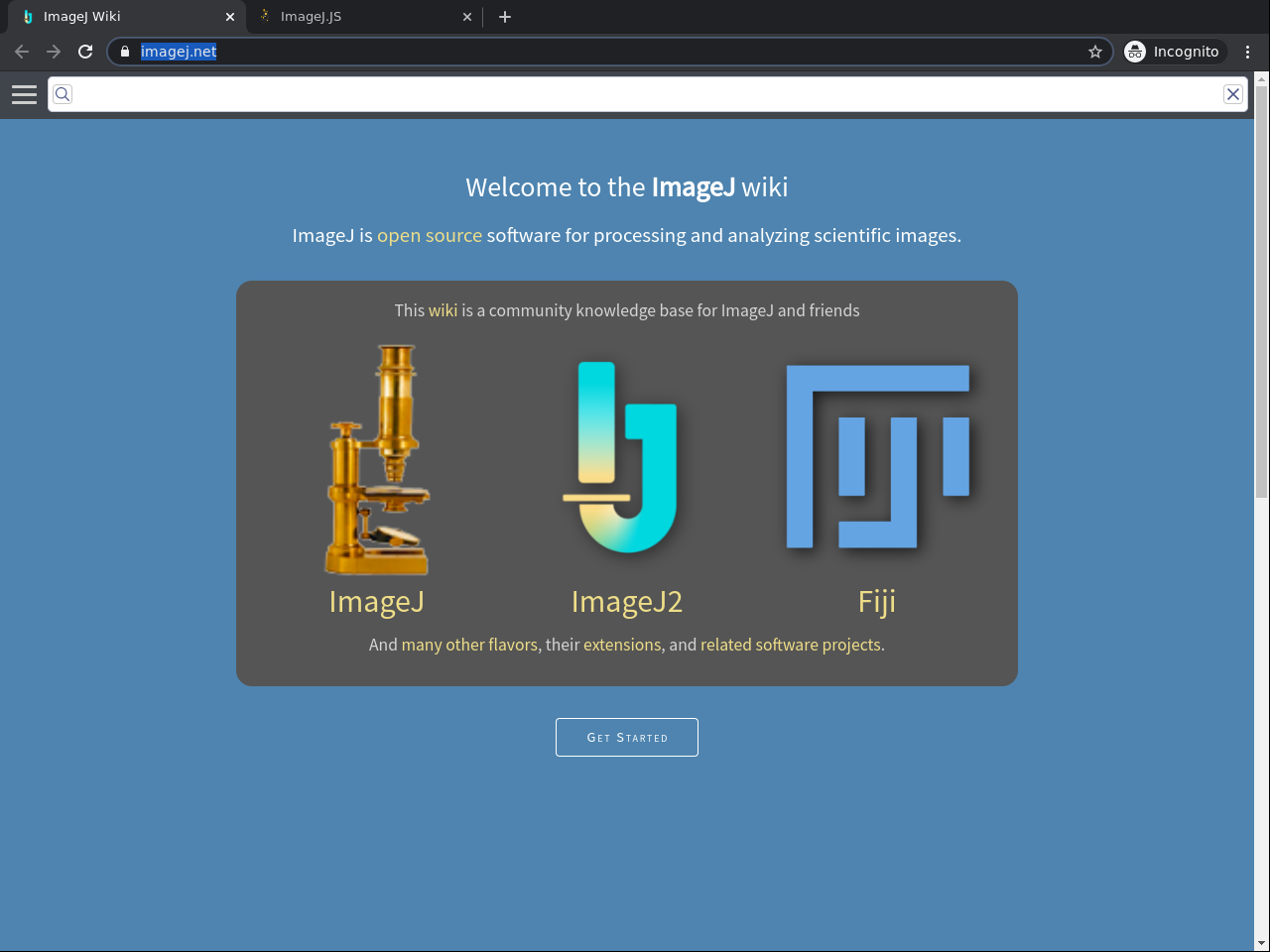The image size is (1270, 952).
Task: Visit 'many other flavors' link
Action: pos(469,645)
